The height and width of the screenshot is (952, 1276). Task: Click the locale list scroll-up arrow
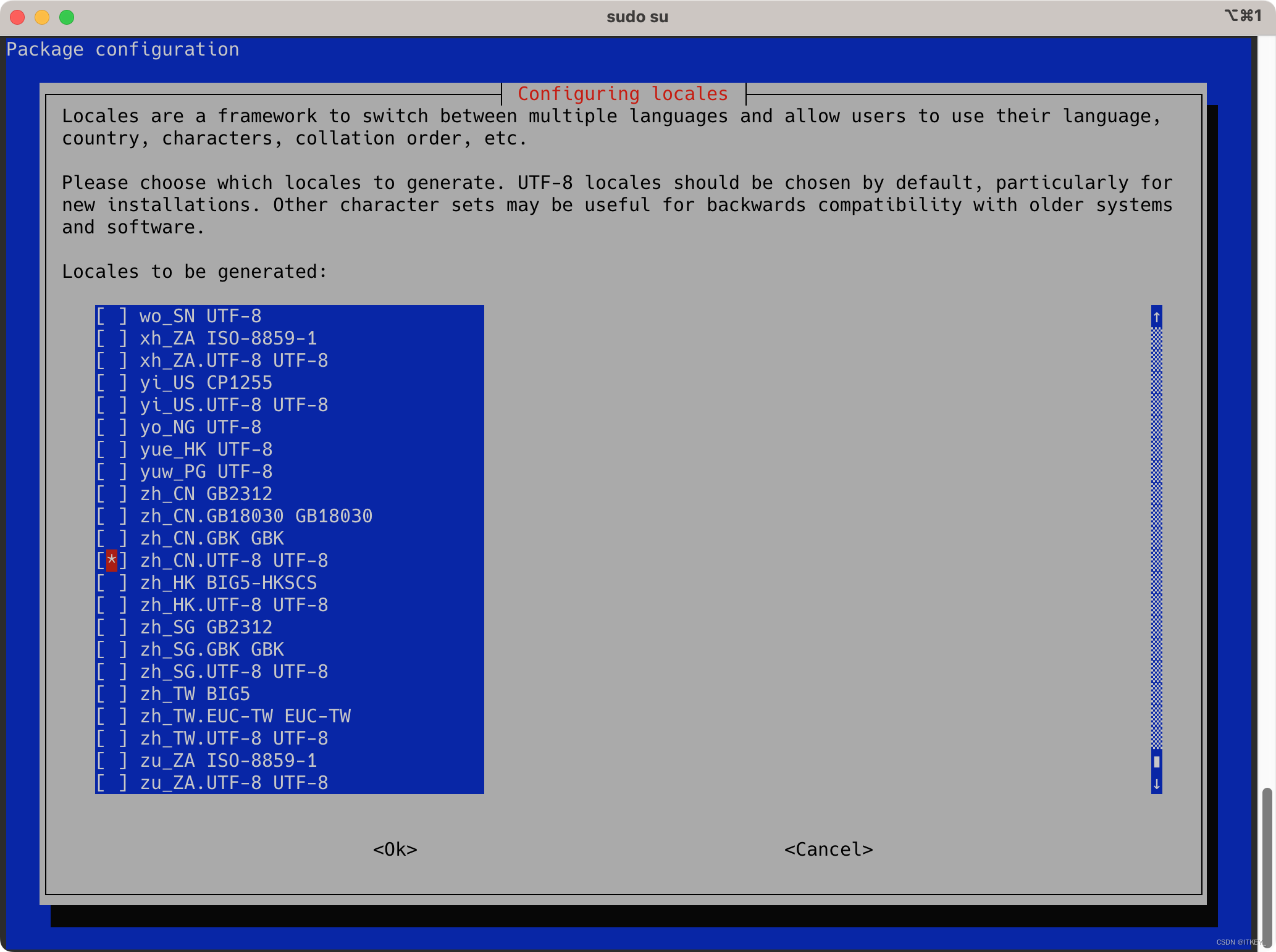(1157, 317)
